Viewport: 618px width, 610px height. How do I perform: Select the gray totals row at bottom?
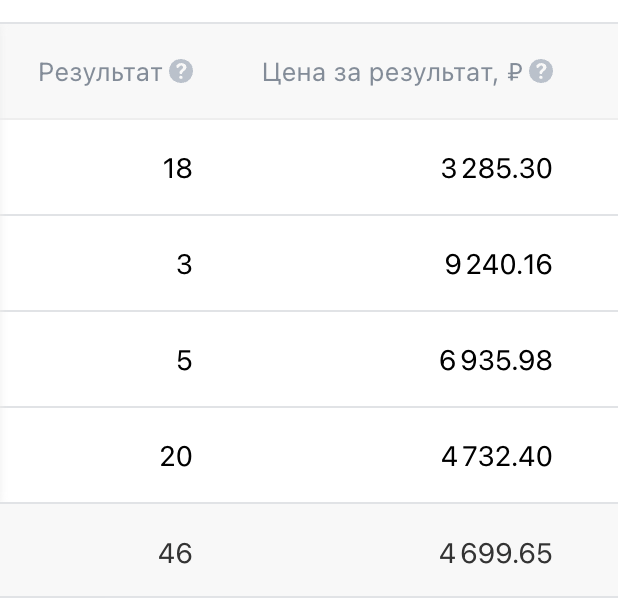300,553
